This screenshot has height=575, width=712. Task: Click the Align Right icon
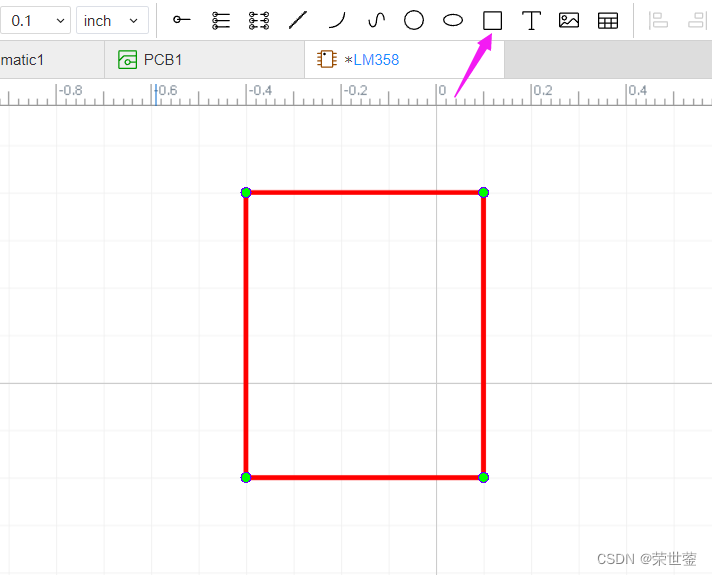[697, 20]
